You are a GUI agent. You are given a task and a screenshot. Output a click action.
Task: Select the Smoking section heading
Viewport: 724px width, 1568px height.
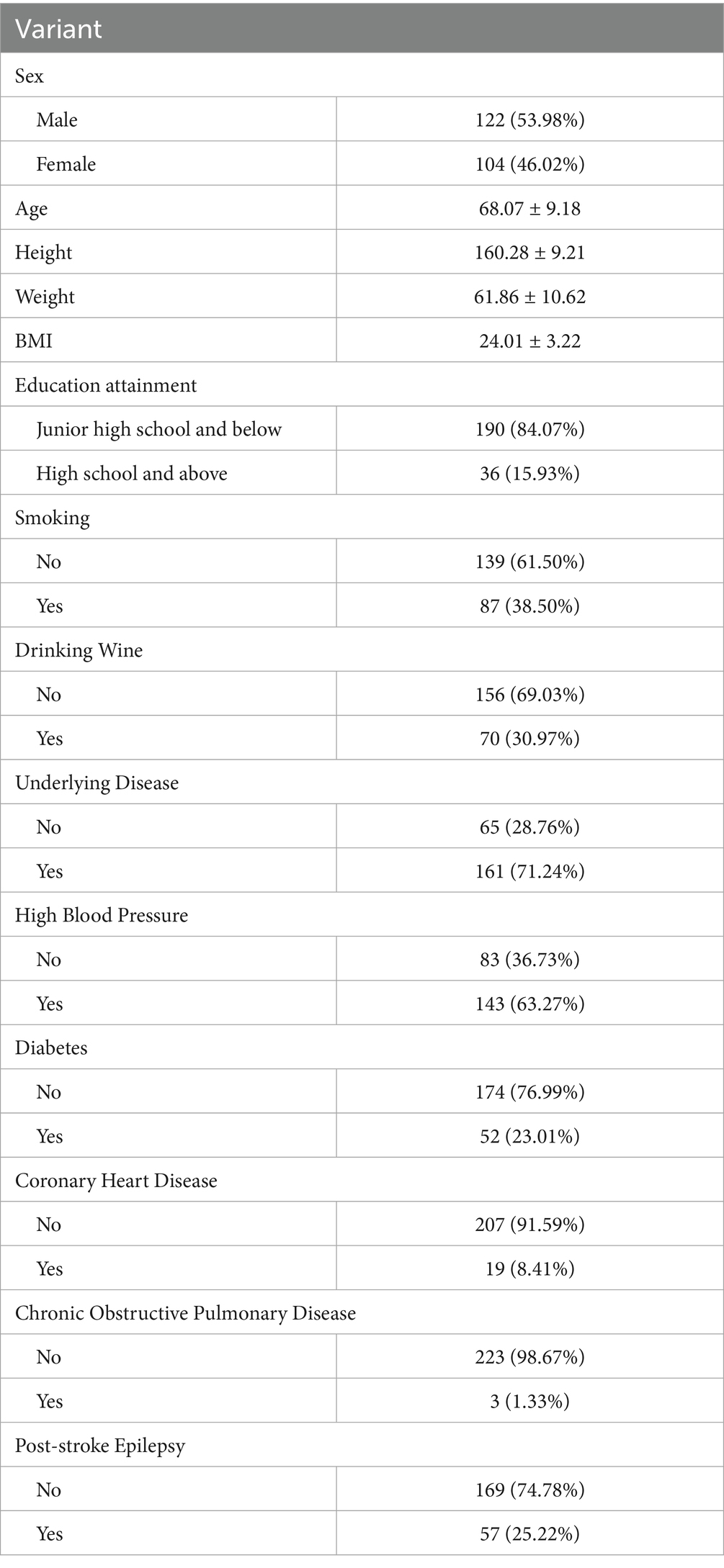click(53, 518)
